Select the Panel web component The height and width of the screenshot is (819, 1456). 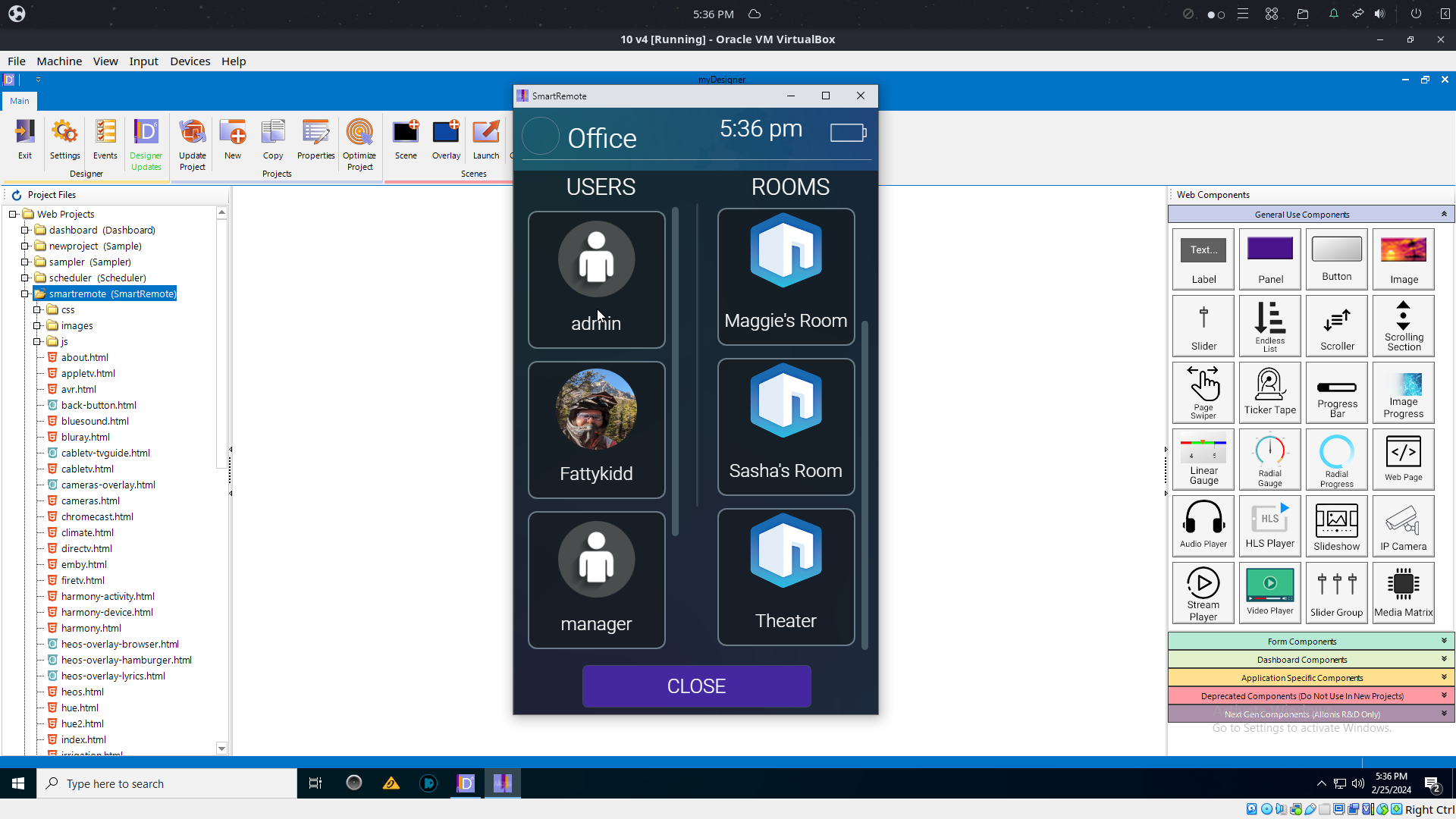1270,259
